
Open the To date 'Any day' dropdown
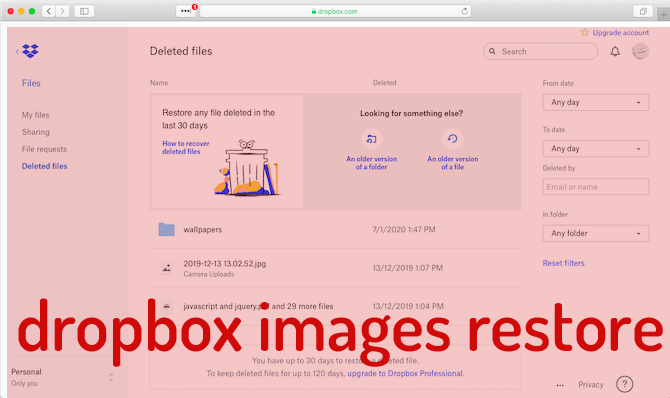coord(596,149)
